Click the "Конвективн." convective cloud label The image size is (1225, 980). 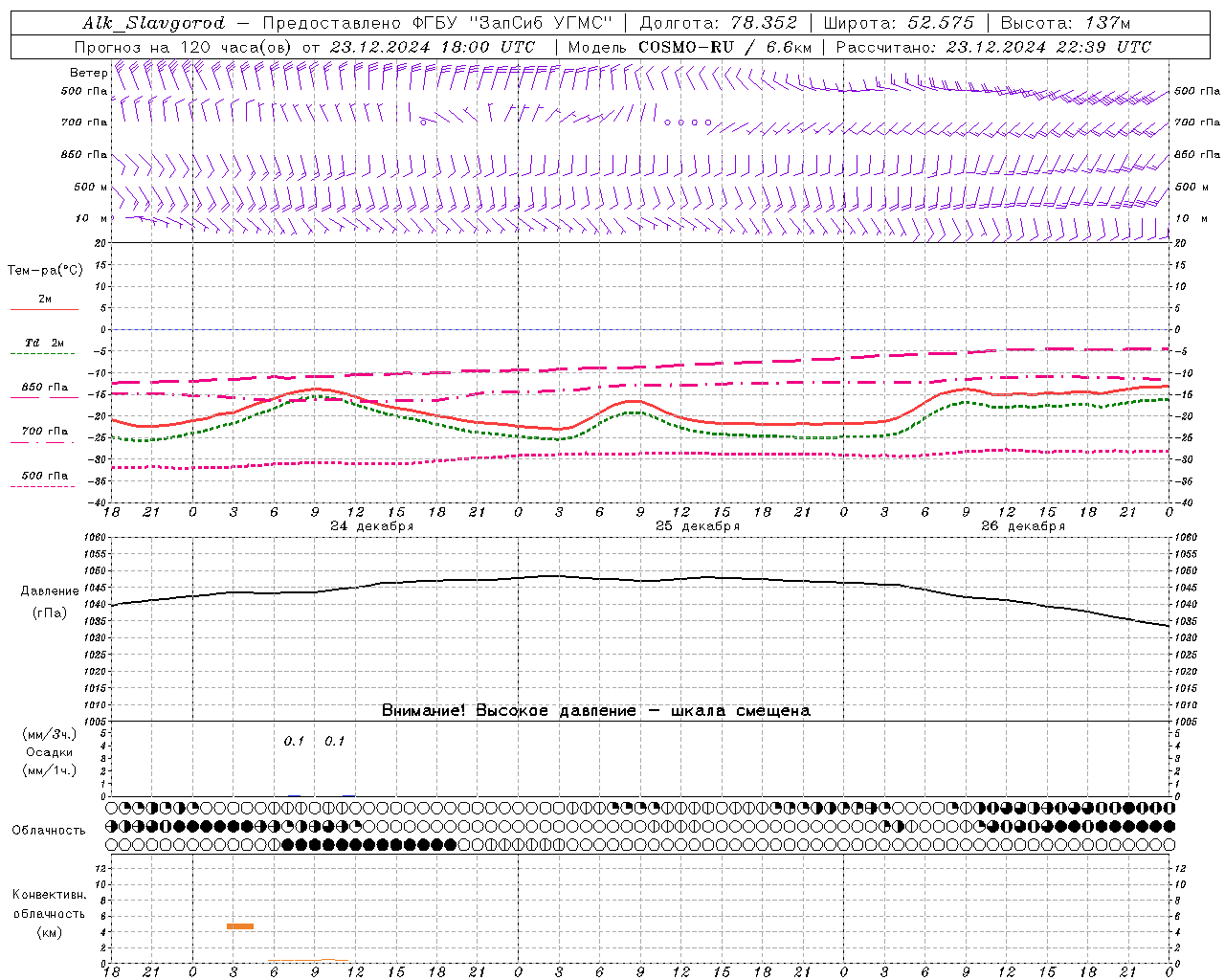pyautogui.click(x=50, y=895)
